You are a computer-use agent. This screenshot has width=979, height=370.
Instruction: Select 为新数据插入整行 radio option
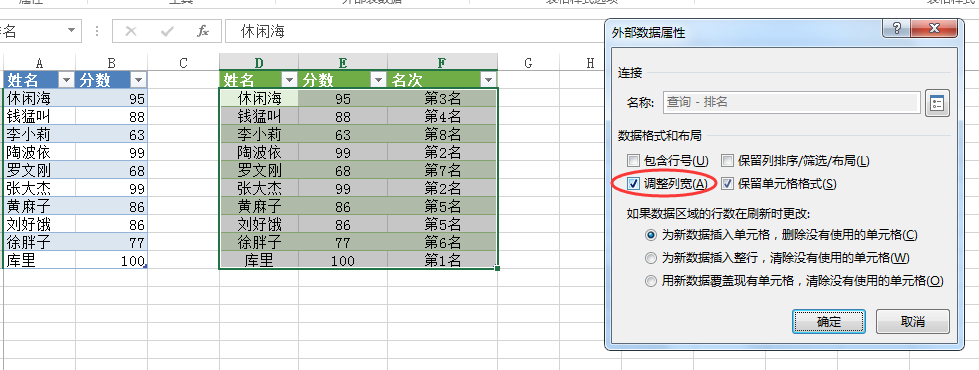(651, 258)
